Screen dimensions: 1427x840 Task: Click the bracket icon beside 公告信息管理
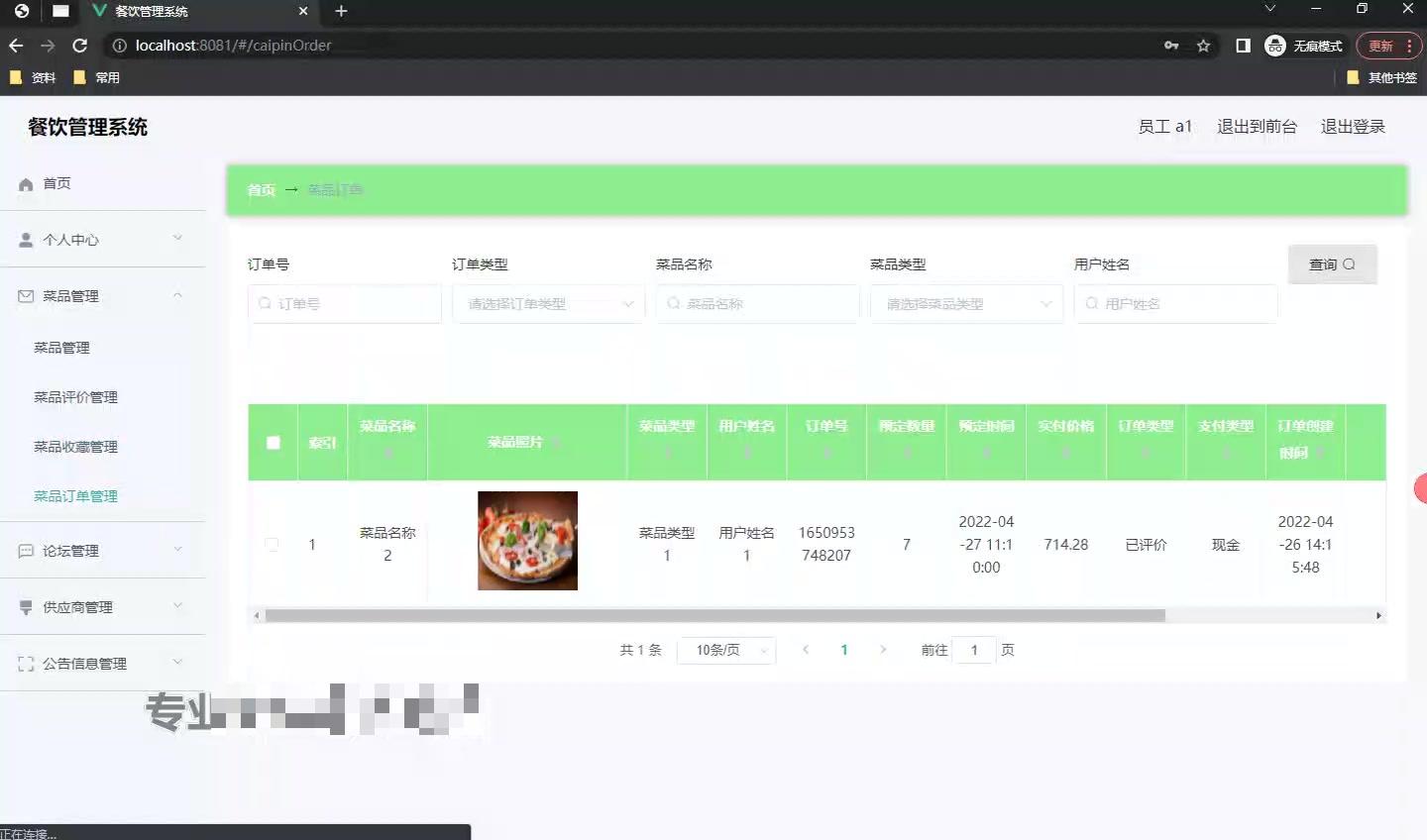pos(24,663)
